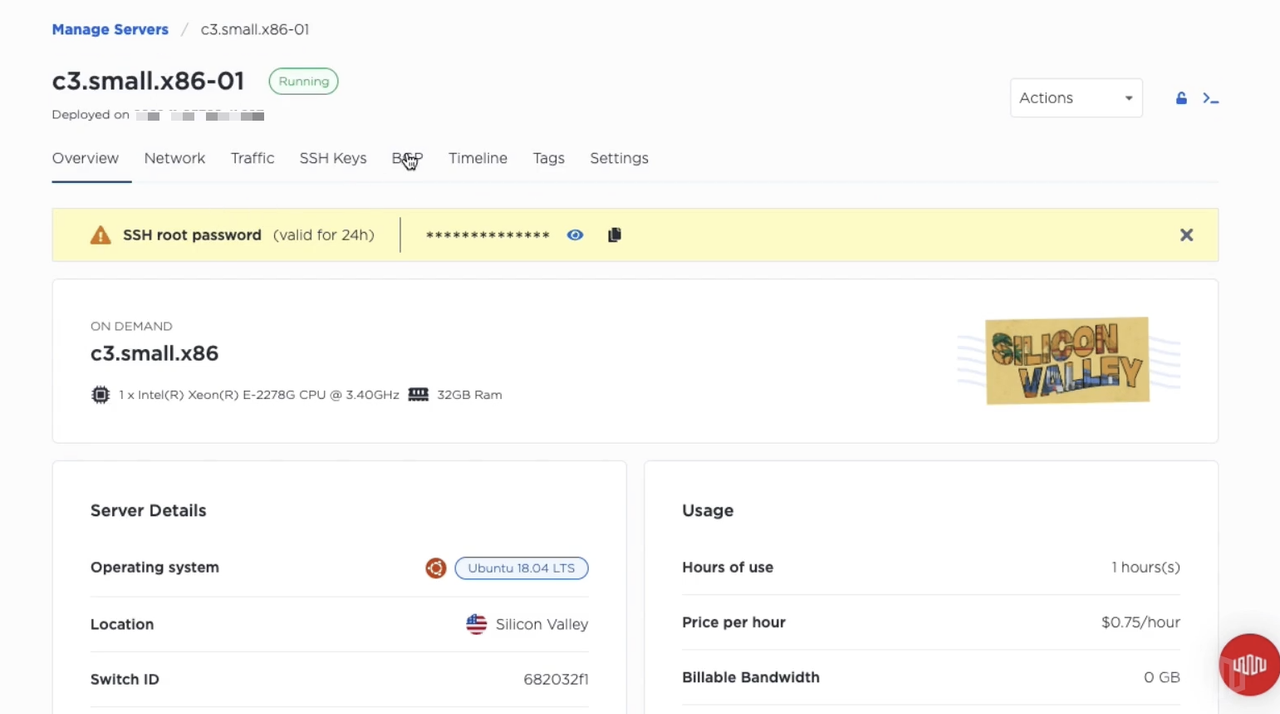Click the Silicon Valley postcard image

pos(1067,361)
